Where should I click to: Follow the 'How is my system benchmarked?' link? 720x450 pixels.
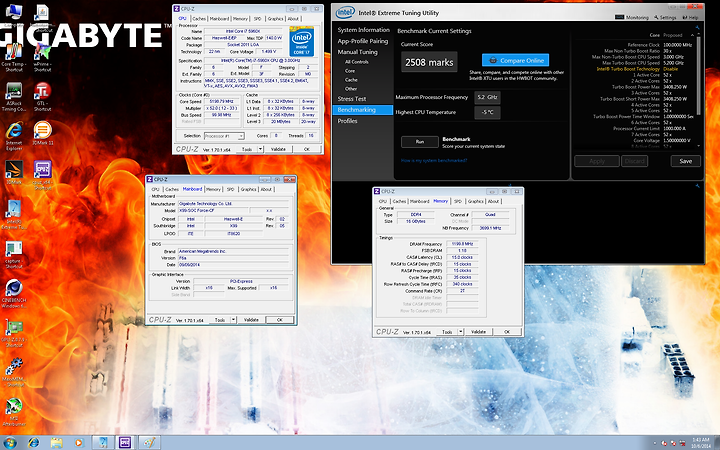tap(434, 160)
